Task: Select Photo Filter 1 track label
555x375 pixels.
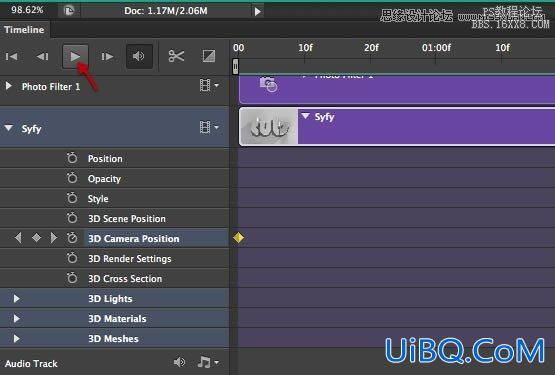Action: click(x=51, y=86)
